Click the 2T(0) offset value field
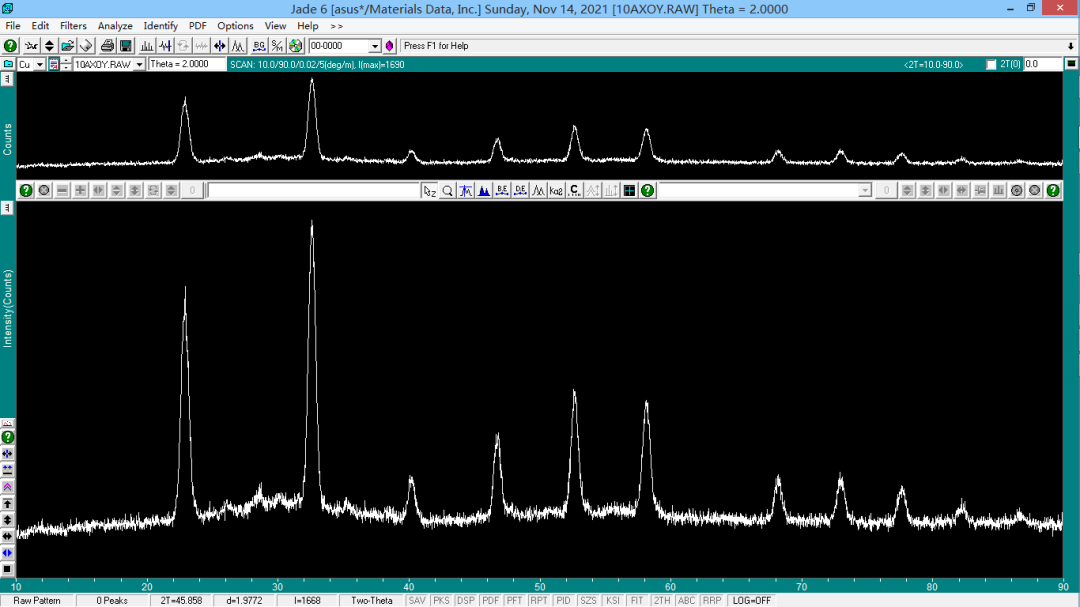This screenshot has width=1080, height=607. click(x=1042, y=64)
